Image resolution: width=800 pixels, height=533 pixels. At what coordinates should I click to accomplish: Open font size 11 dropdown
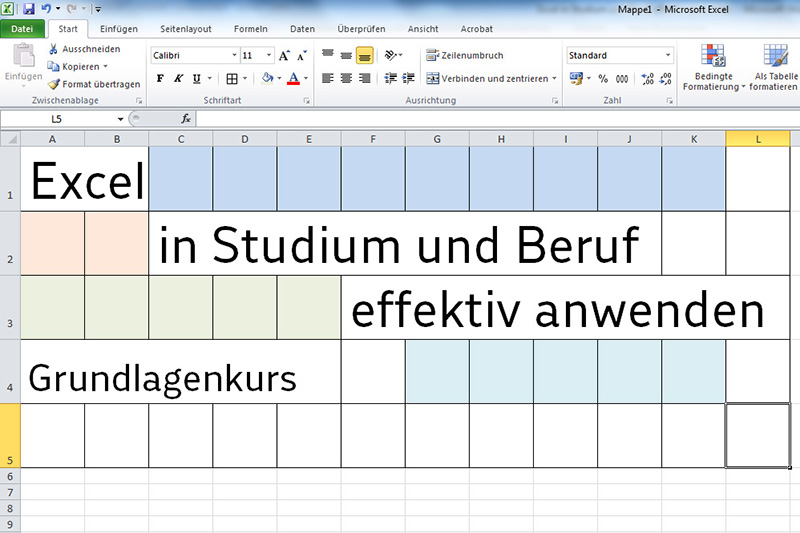tap(269, 56)
